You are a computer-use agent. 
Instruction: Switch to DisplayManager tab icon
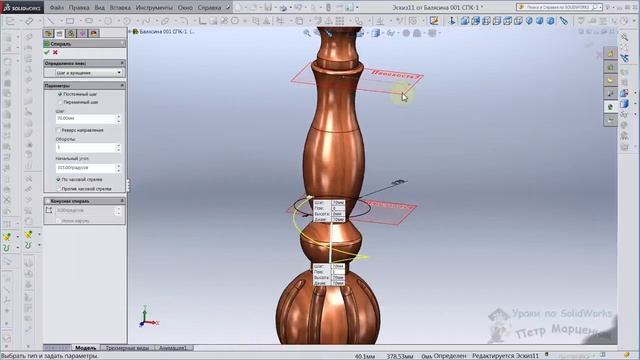[94, 33]
